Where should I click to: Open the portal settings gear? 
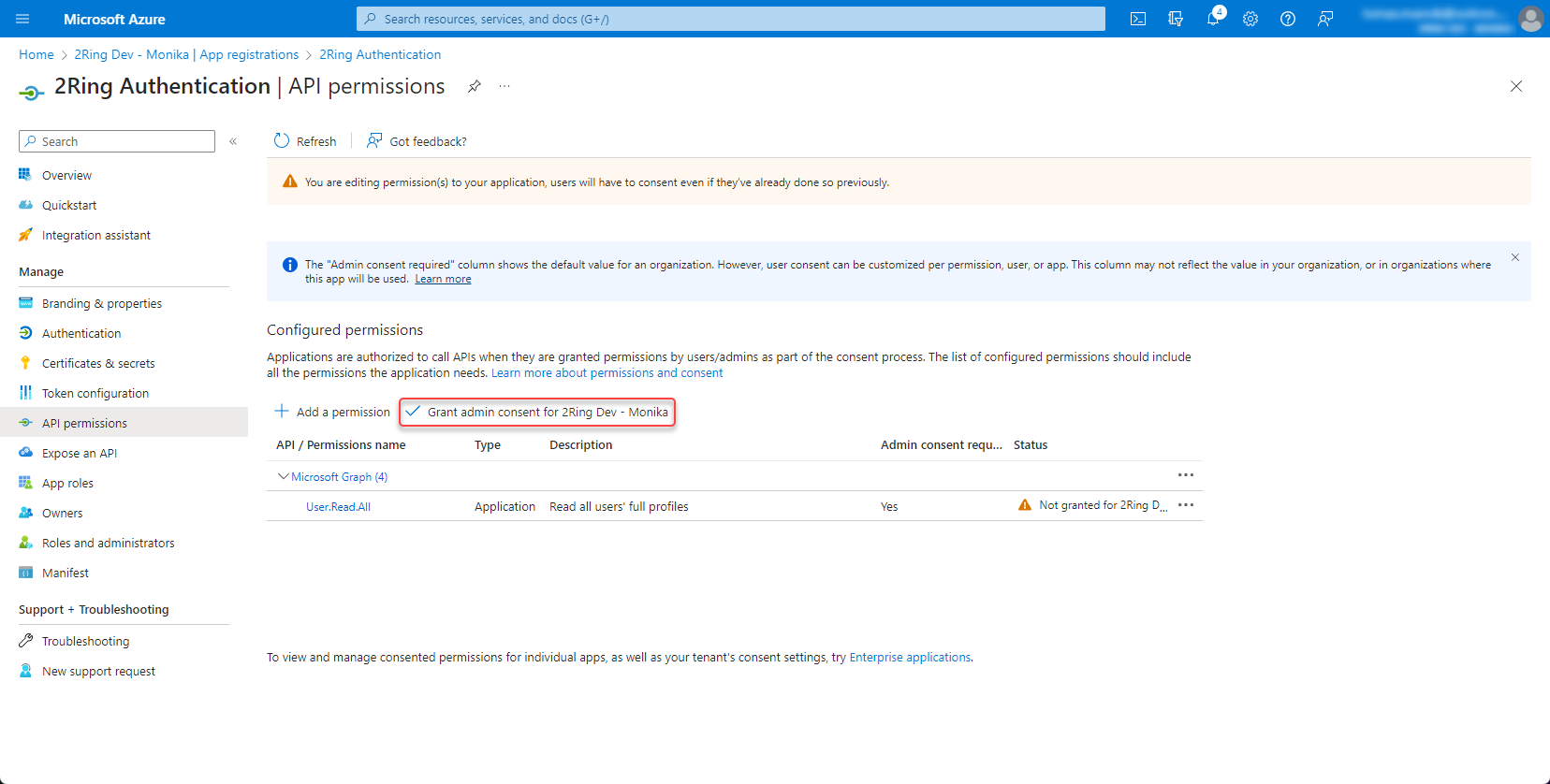click(x=1250, y=19)
